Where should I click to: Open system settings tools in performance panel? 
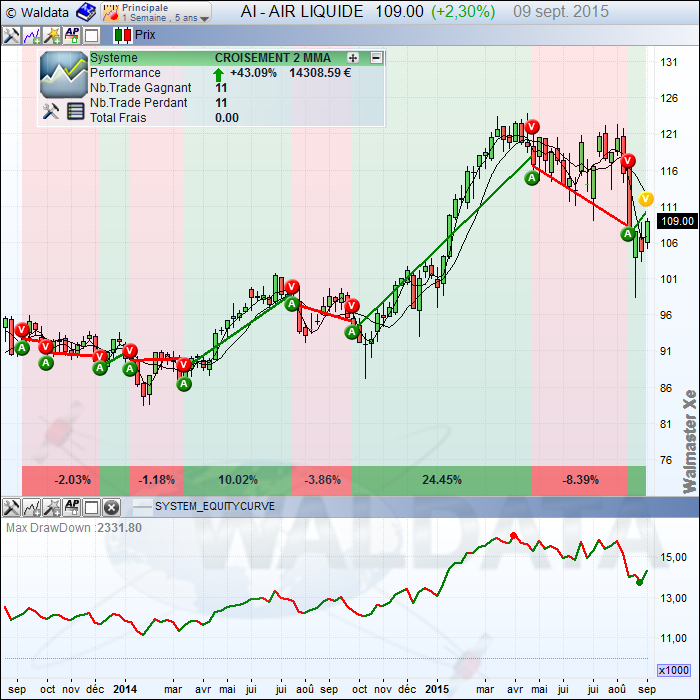(x=51, y=111)
